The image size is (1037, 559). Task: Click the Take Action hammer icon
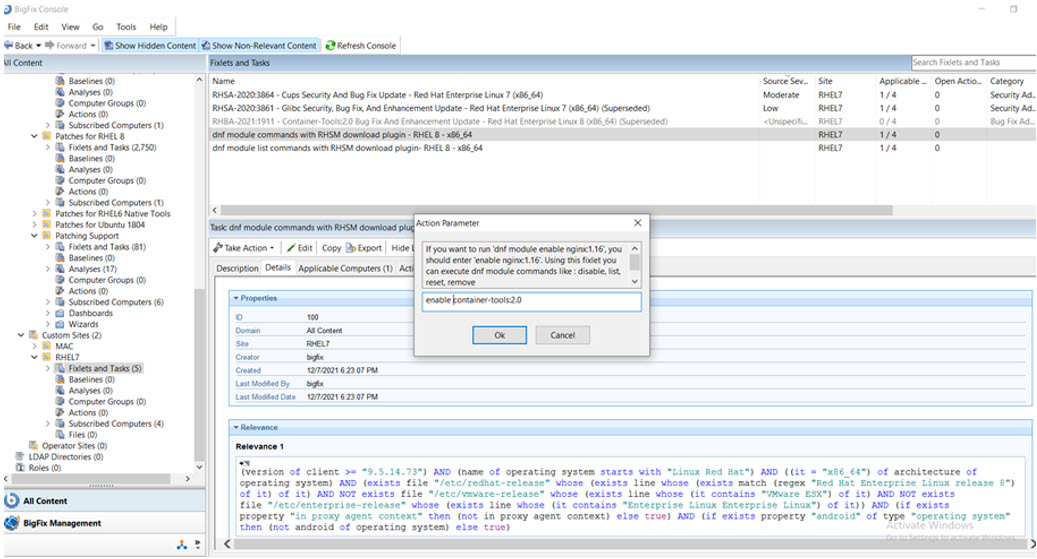(218, 248)
